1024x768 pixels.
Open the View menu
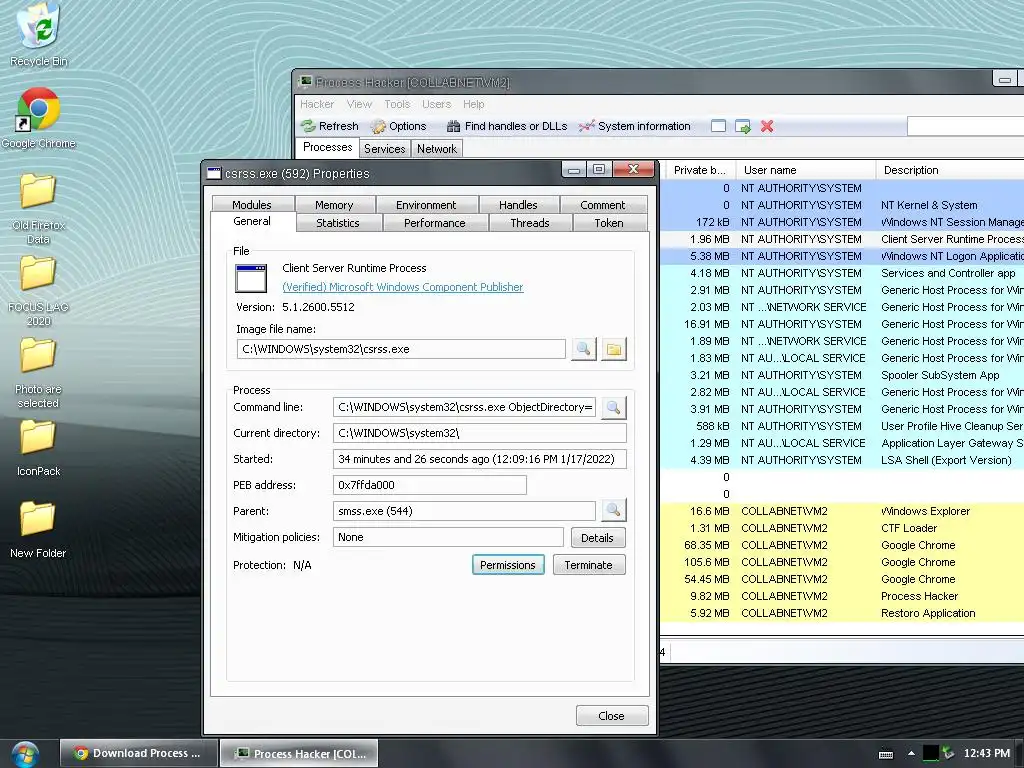click(359, 104)
